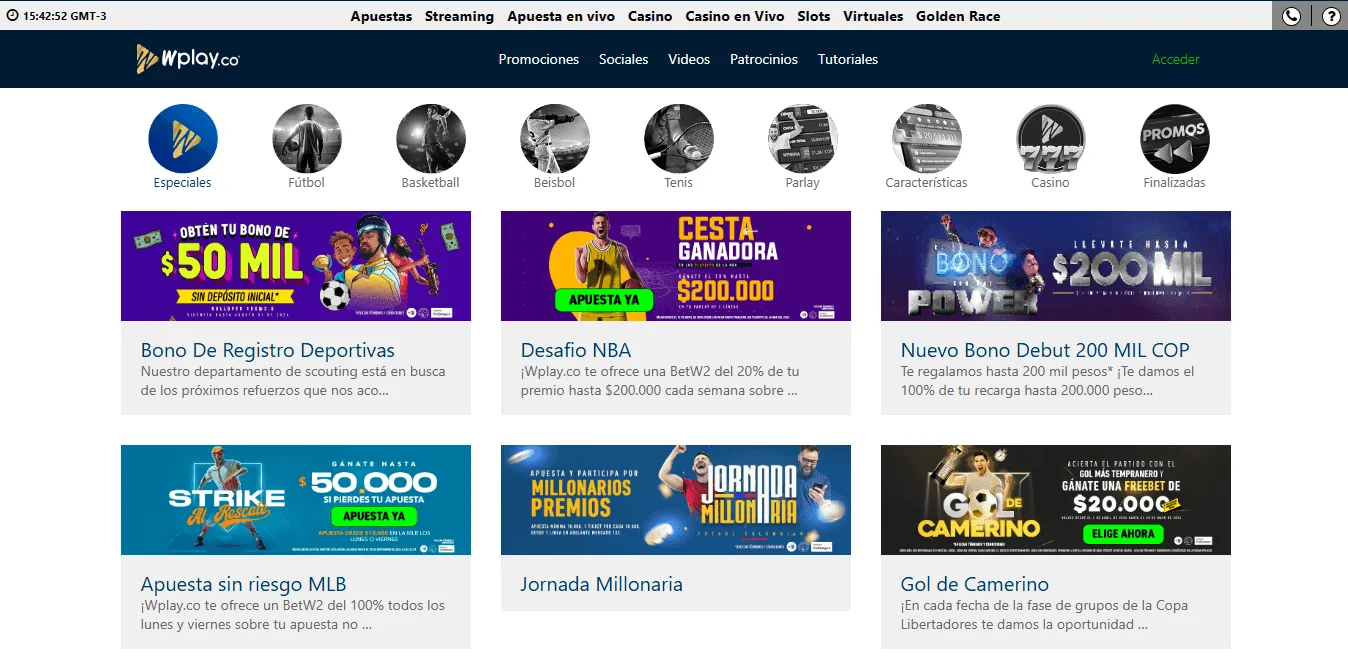This screenshot has width=1348, height=659.
Task: Open Nuevo Bono Debut 200 MIL COP
Action: pos(1045,350)
